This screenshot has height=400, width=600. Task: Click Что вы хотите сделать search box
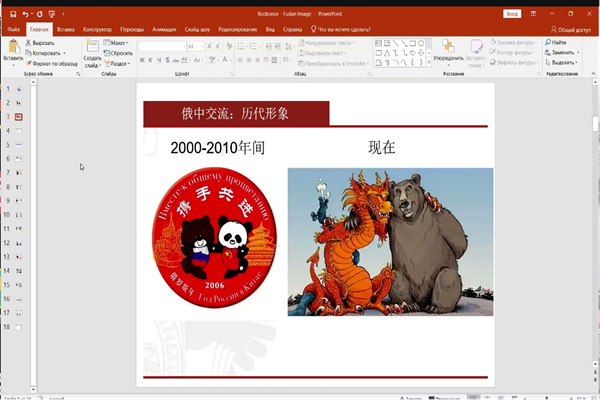point(341,29)
